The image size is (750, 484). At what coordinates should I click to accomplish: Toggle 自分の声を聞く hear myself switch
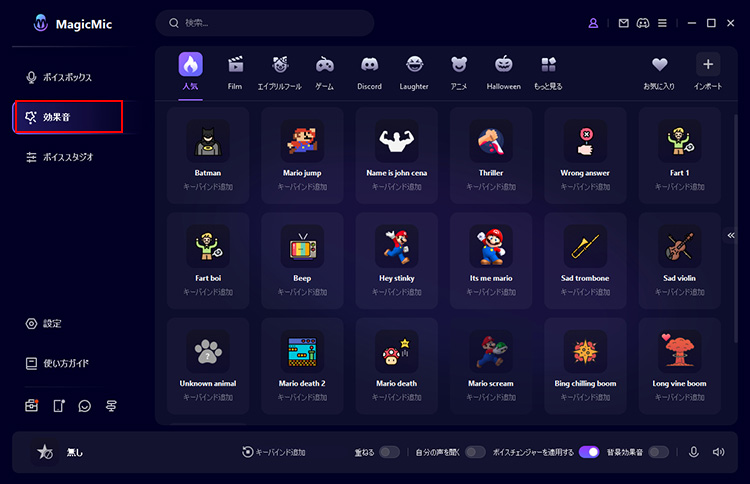(x=475, y=452)
